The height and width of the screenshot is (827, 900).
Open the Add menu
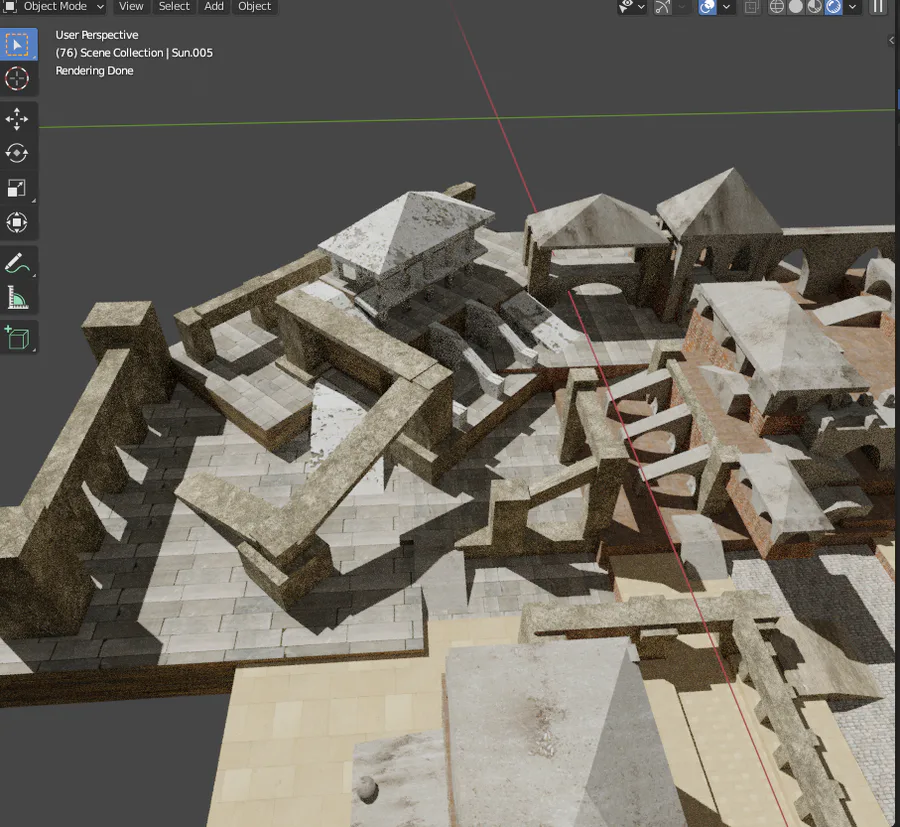tap(214, 7)
